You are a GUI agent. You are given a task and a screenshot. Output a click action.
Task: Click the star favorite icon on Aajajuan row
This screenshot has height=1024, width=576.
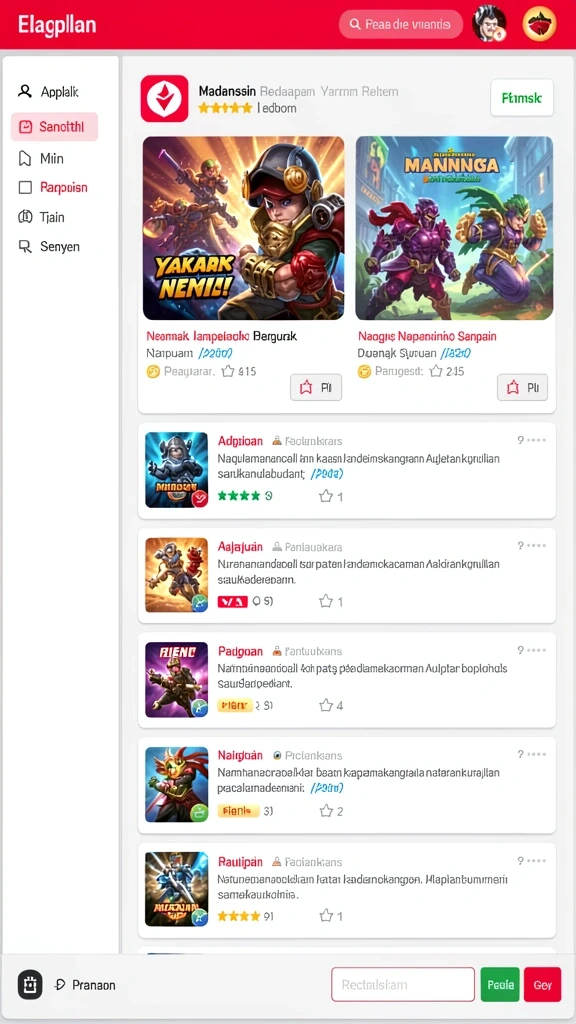326,601
